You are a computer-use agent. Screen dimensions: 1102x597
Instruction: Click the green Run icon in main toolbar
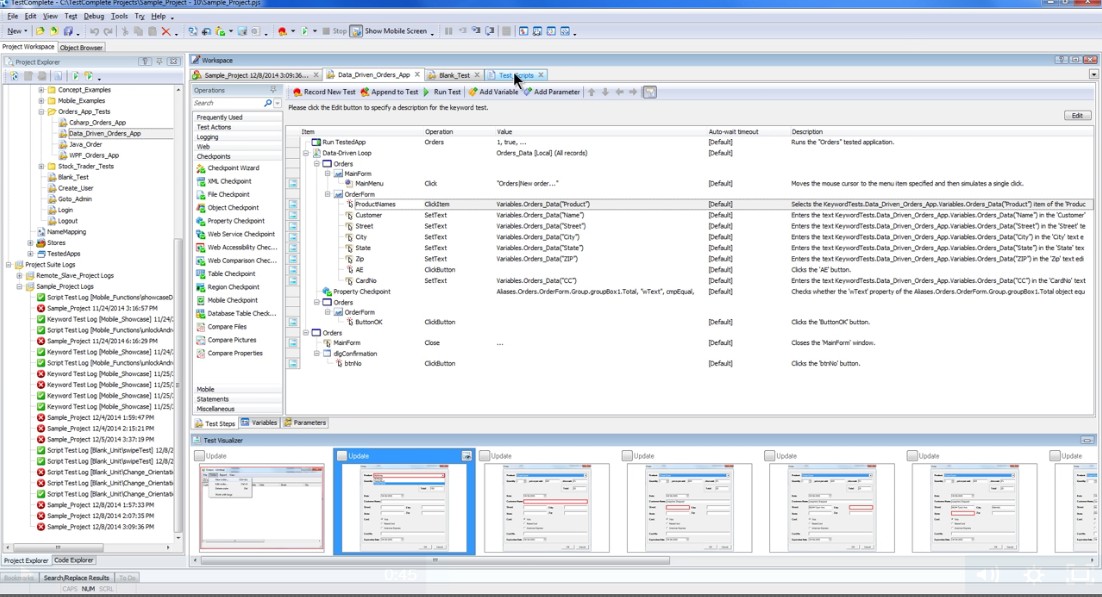pyautogui.click(x=304, y=32)
